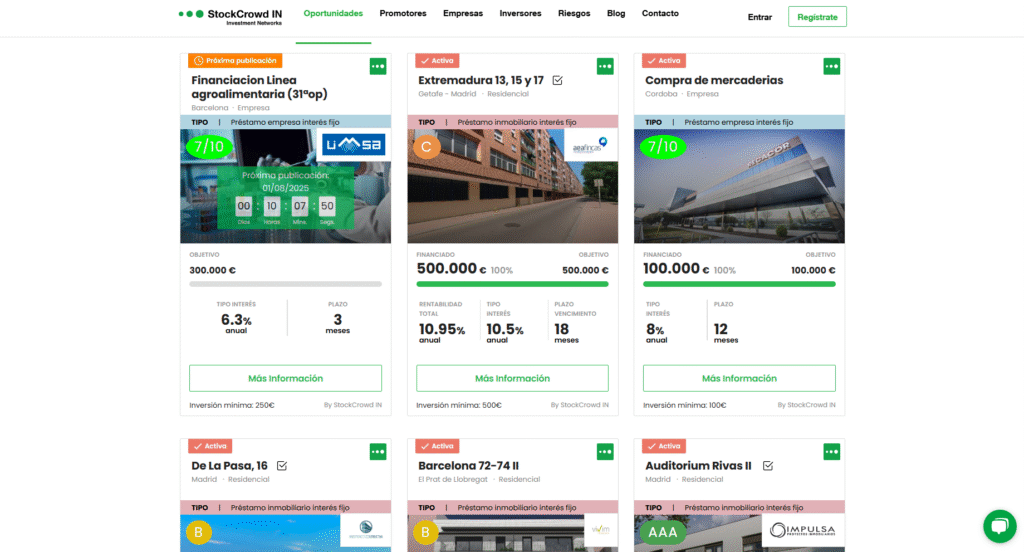The image size is (1024, 552).
Task: Click the orange C rating badge
Action: [426, 147]
